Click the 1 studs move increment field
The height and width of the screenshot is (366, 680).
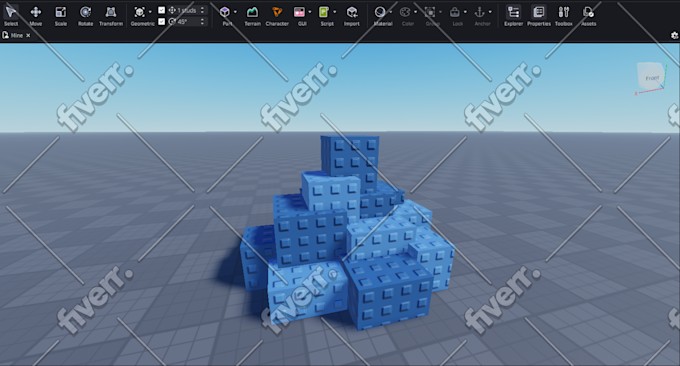[x=186, y=10]
